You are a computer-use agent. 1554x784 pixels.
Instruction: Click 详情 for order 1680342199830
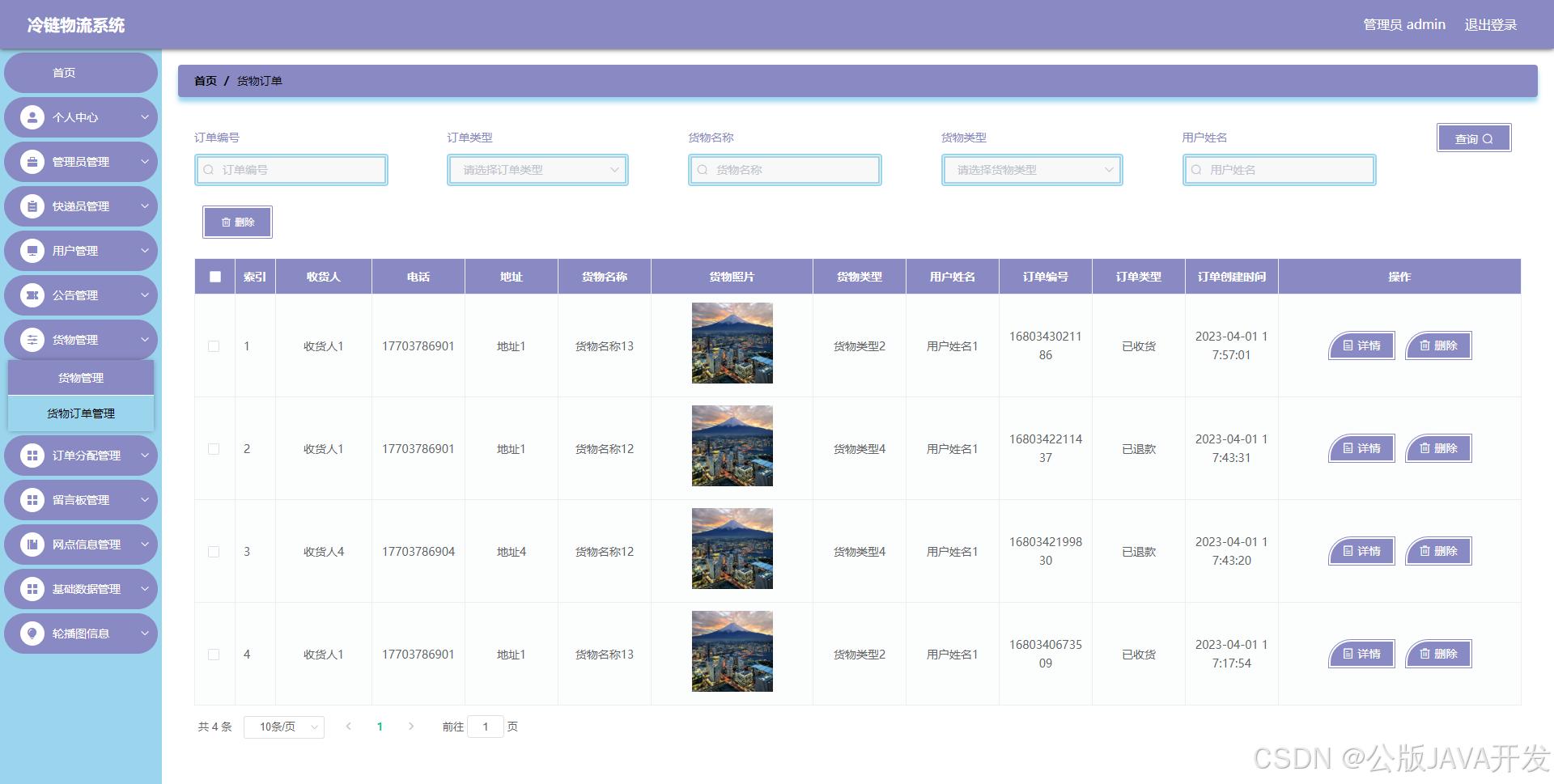tap(1362, 551)
